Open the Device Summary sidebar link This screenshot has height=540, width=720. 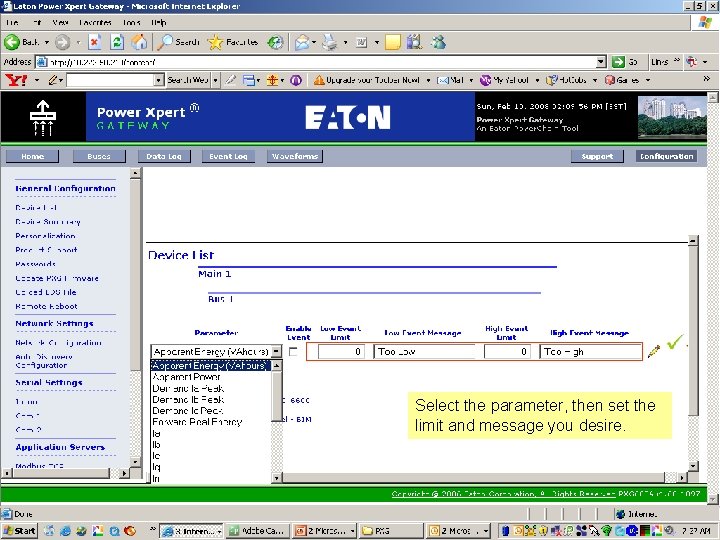pyautogui.click(x=48, y=222)
